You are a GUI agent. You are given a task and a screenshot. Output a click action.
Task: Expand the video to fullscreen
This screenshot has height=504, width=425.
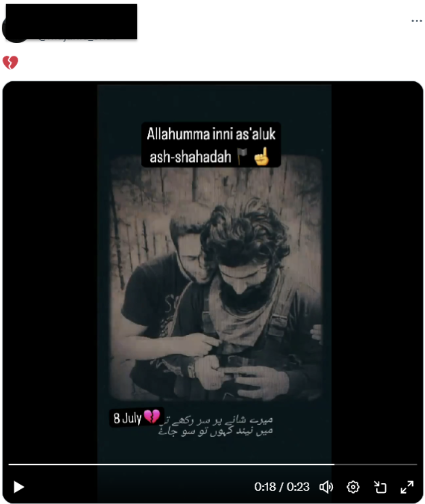(407, 487)
